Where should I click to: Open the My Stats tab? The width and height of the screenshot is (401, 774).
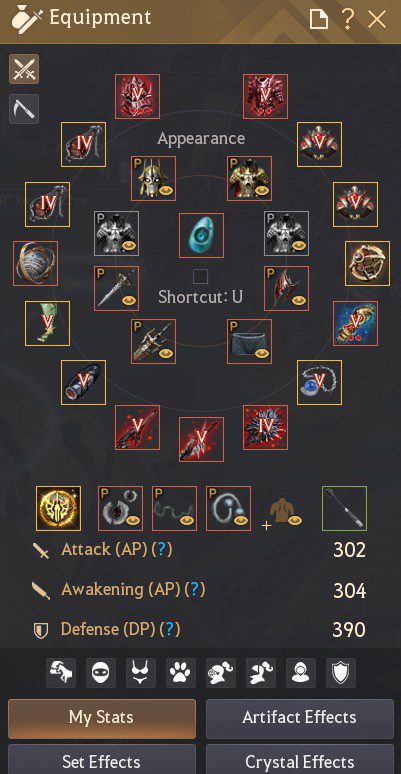click(x=102, y=718)
